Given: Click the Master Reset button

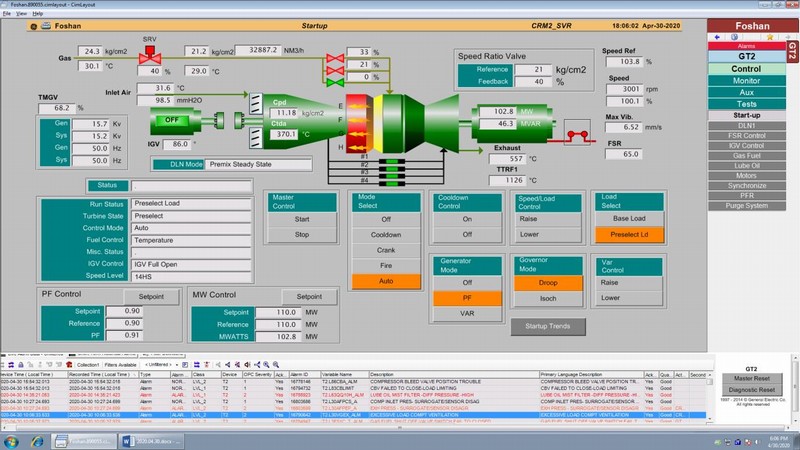Looking at the screenshot, I should 752,379.
